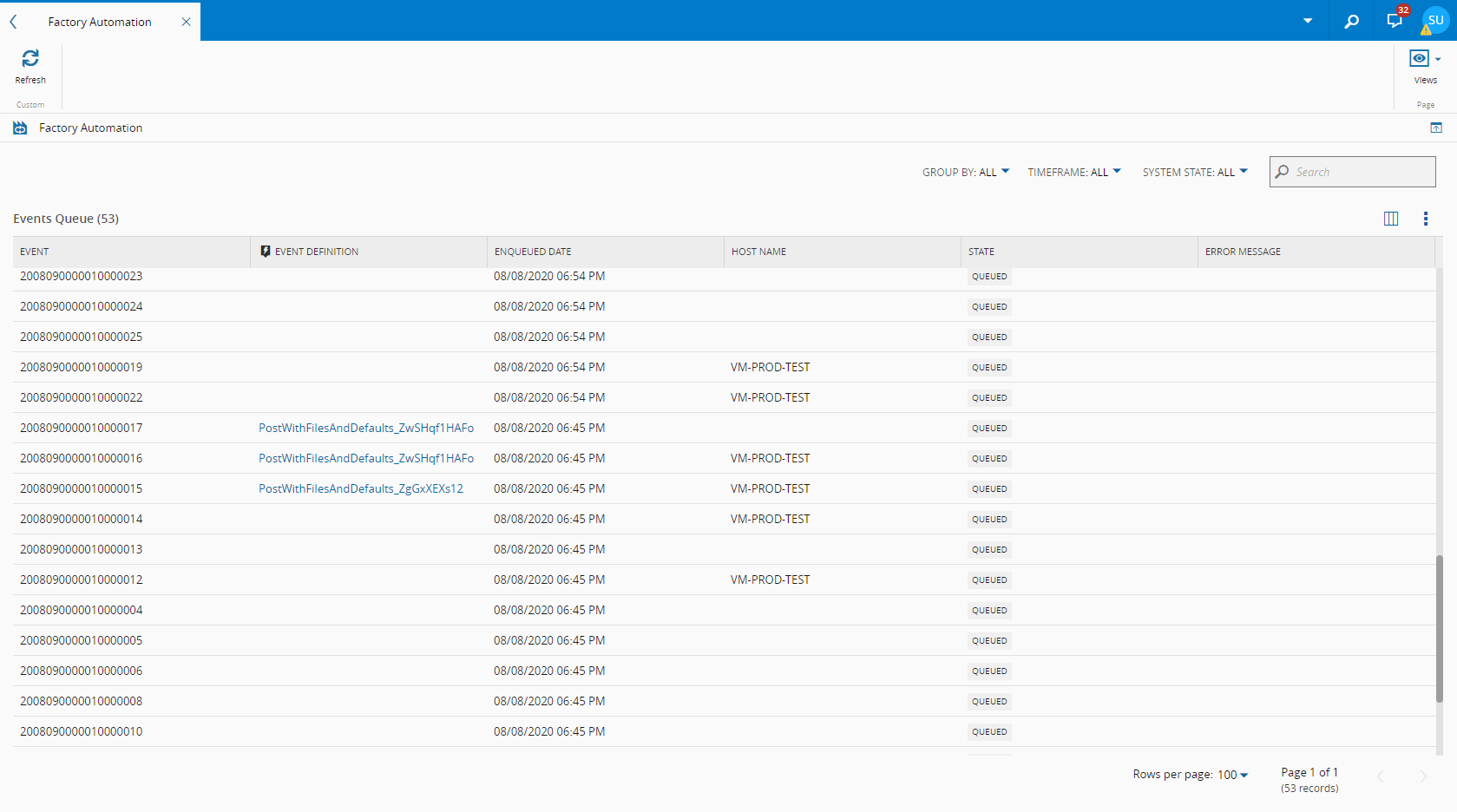This screenshot has height=812, width=1457.
Task: Expand the System State: All dropdown
Action: coord(1194,172)
